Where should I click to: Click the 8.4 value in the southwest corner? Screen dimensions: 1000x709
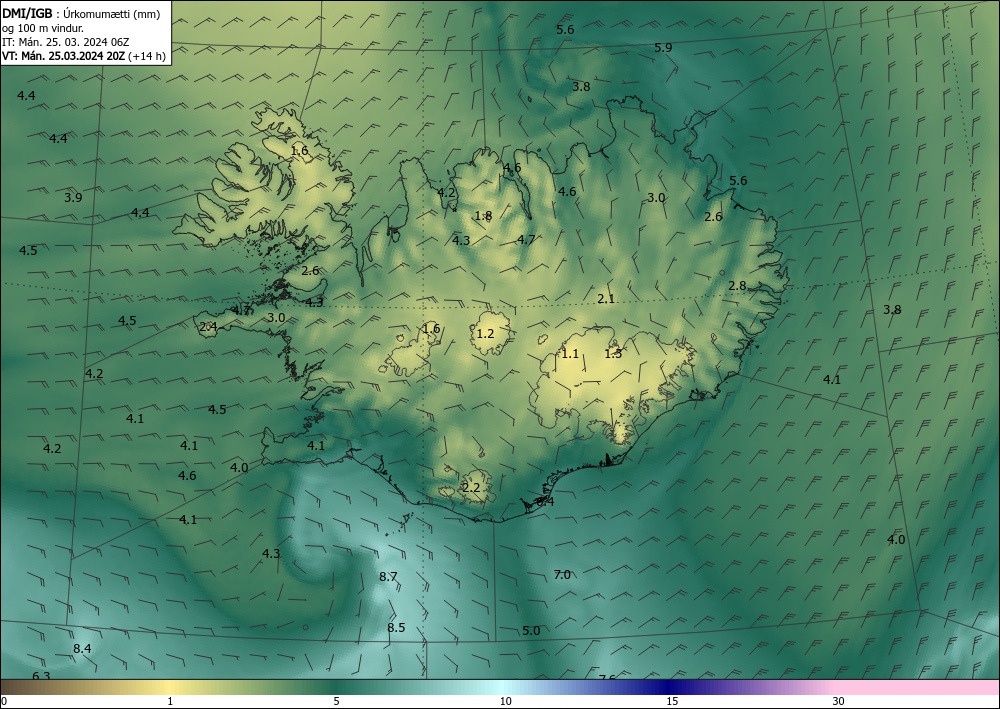pos(82,648)
